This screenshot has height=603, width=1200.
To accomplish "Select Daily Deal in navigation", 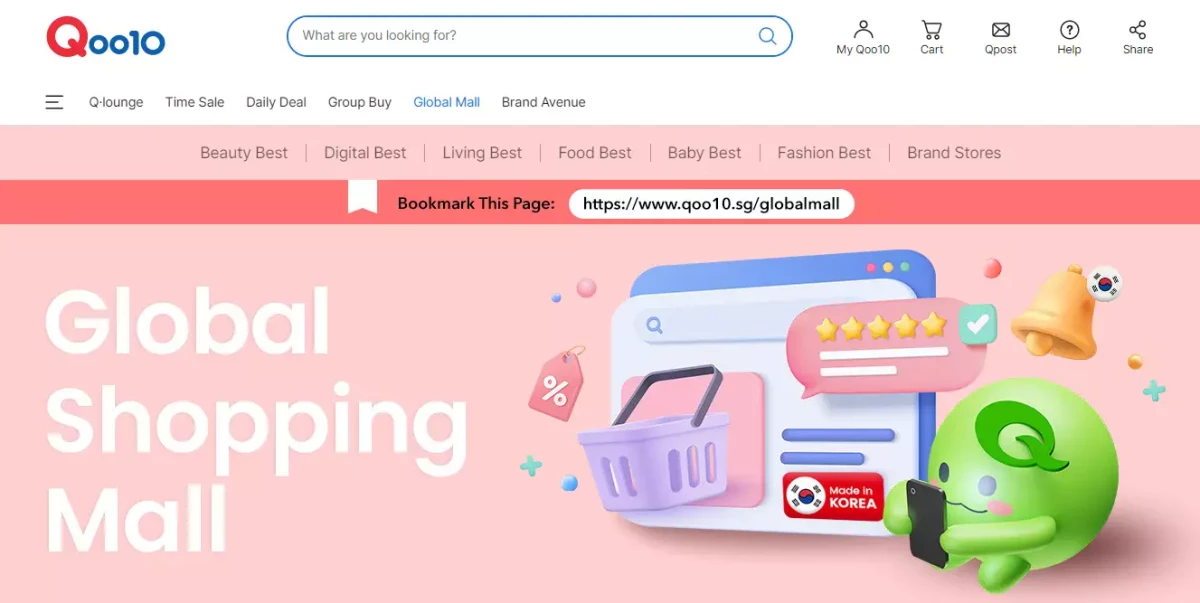I will pos(276,102).
